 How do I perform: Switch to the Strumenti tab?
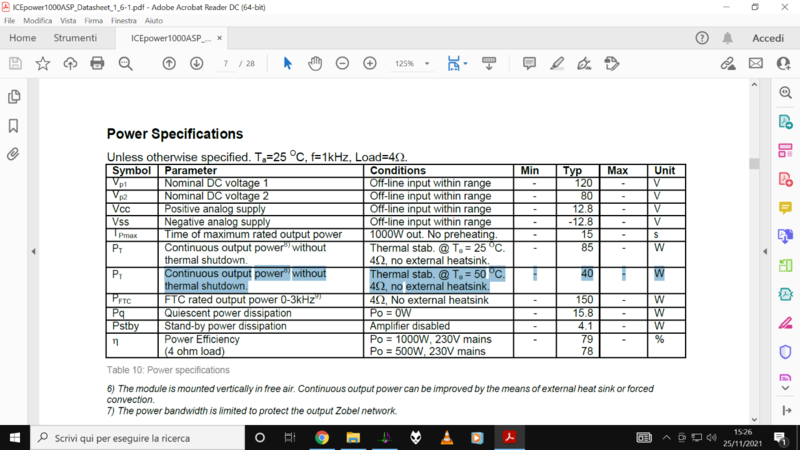point(75,38)
